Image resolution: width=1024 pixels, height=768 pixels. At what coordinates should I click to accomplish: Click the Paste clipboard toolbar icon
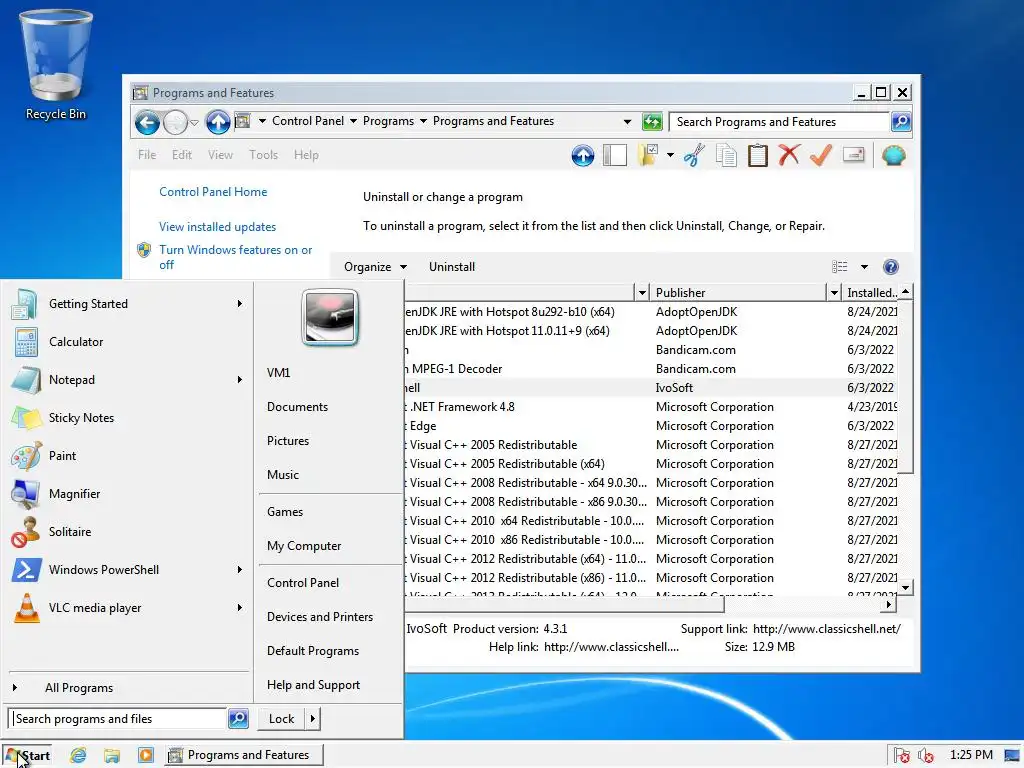pos(758,155)
